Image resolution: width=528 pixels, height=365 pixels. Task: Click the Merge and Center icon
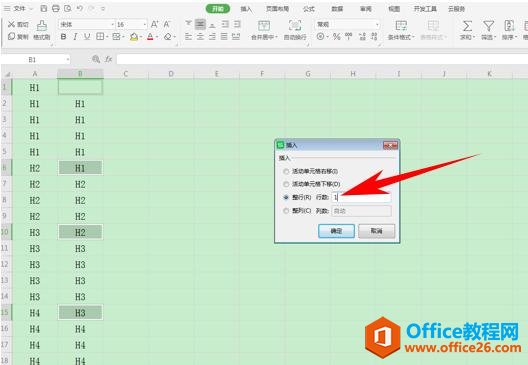click(264, 26)
